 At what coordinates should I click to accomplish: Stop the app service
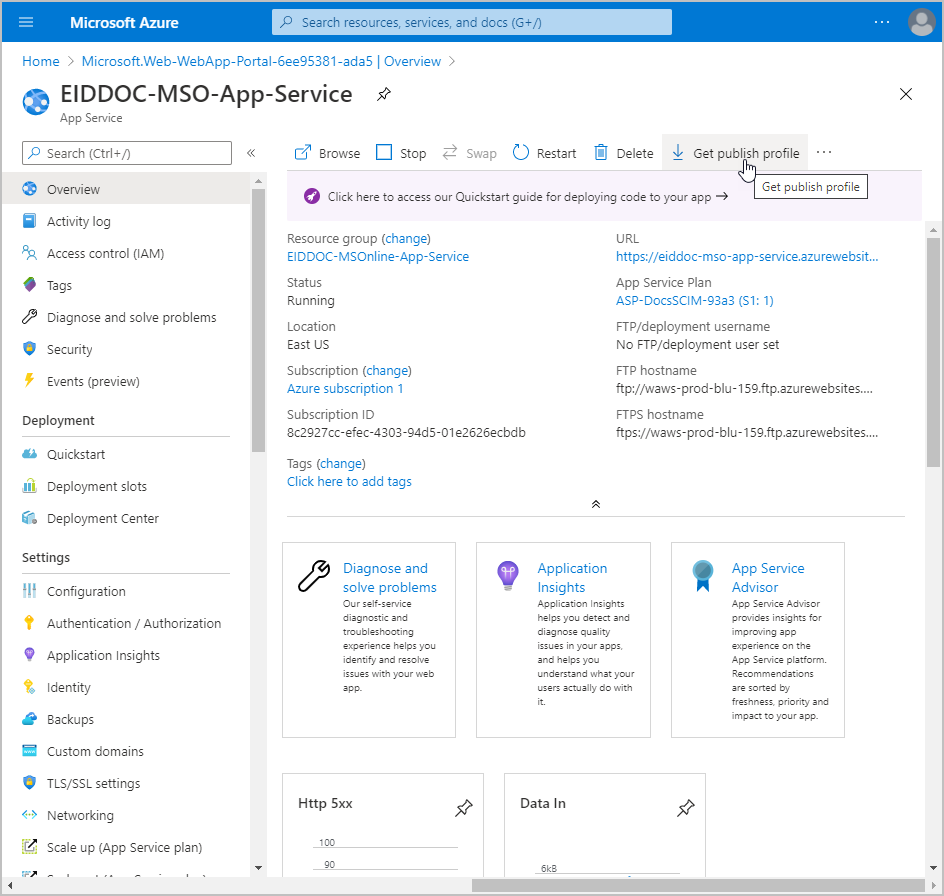pyautogui.click(x=401, y=153)
